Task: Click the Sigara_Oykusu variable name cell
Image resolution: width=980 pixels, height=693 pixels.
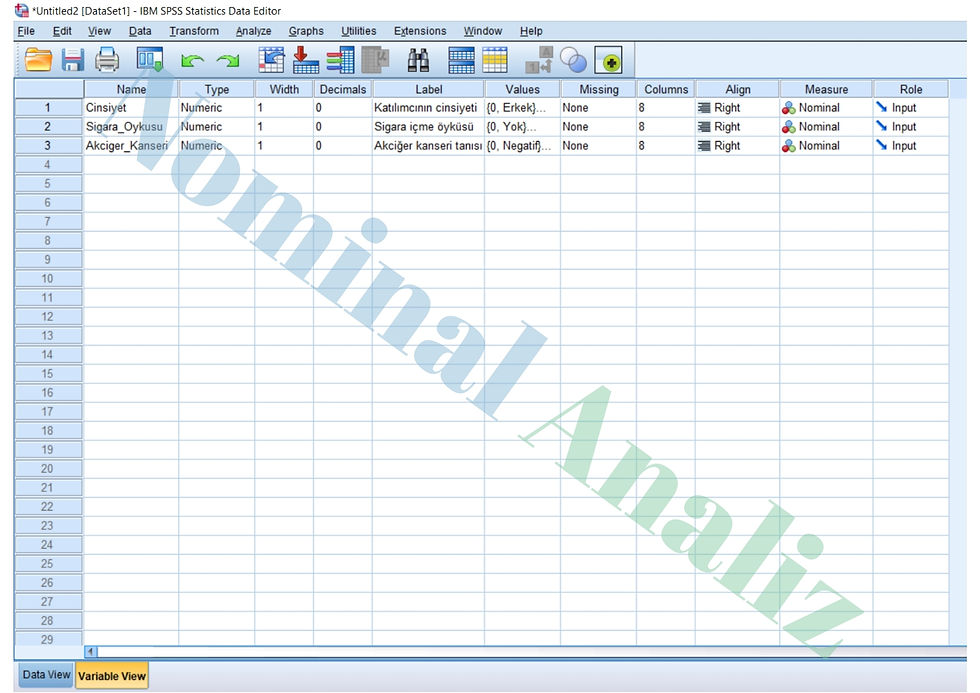Action: [x=131, y=127]
